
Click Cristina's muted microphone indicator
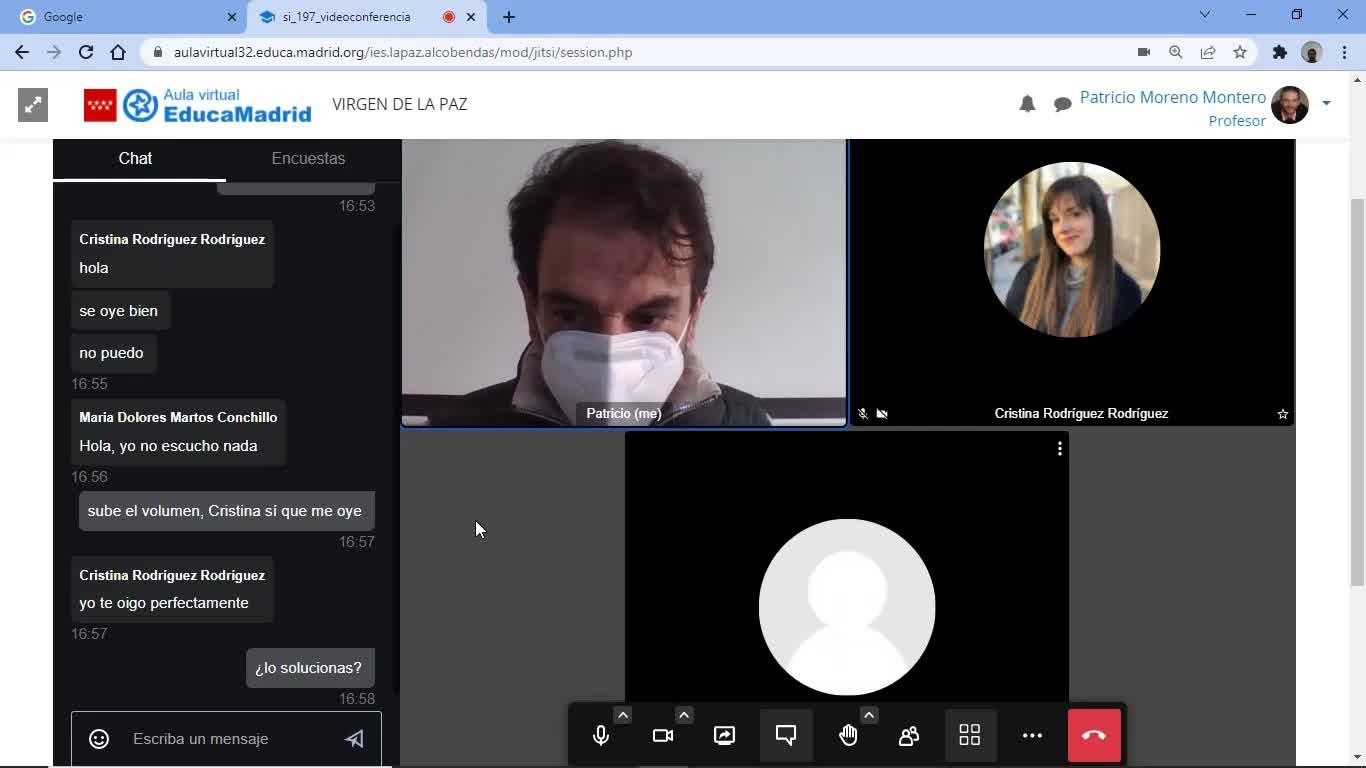pos(863,414)
